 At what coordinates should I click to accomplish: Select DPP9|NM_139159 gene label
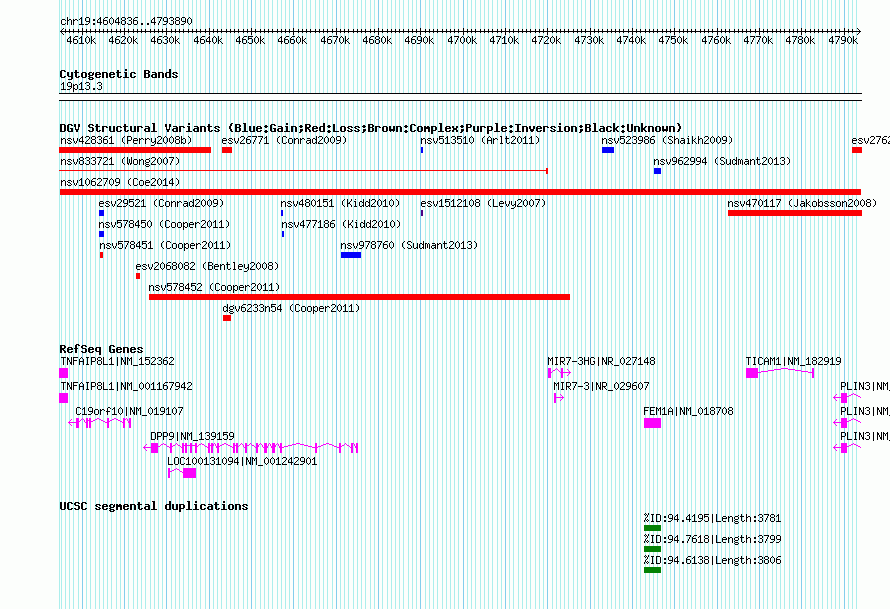click(x=192, y=436)
